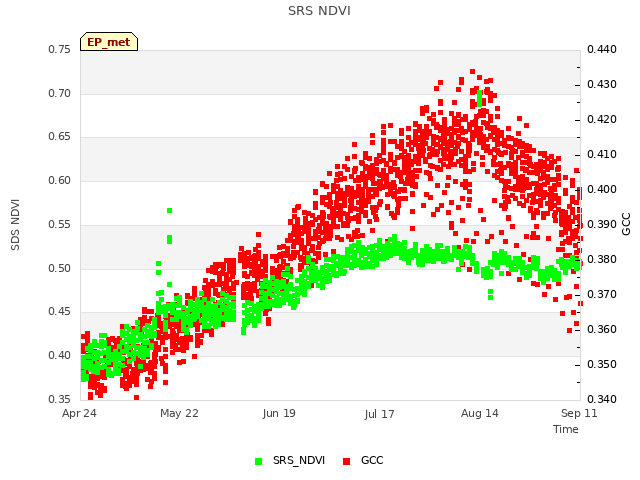This screenshot has width=640, height=480.
Task: Click the 0.380 right axis value
Action: 602,260
